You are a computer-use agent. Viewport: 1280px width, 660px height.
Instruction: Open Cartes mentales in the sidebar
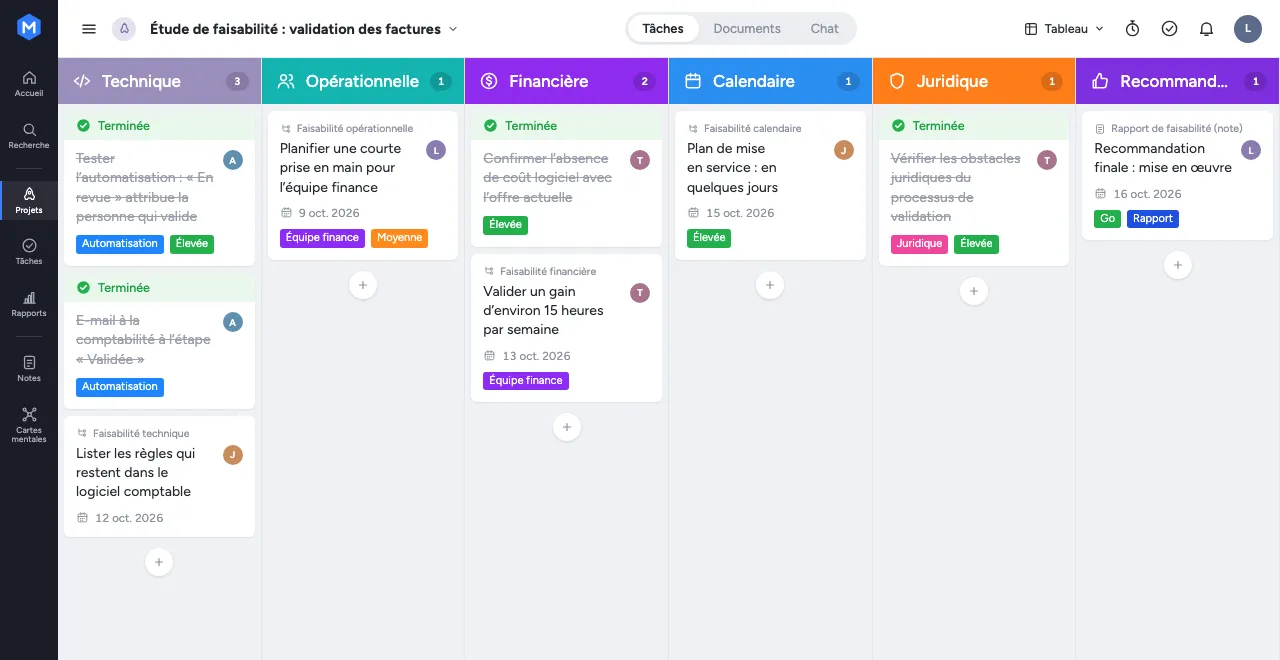point(29,425)
